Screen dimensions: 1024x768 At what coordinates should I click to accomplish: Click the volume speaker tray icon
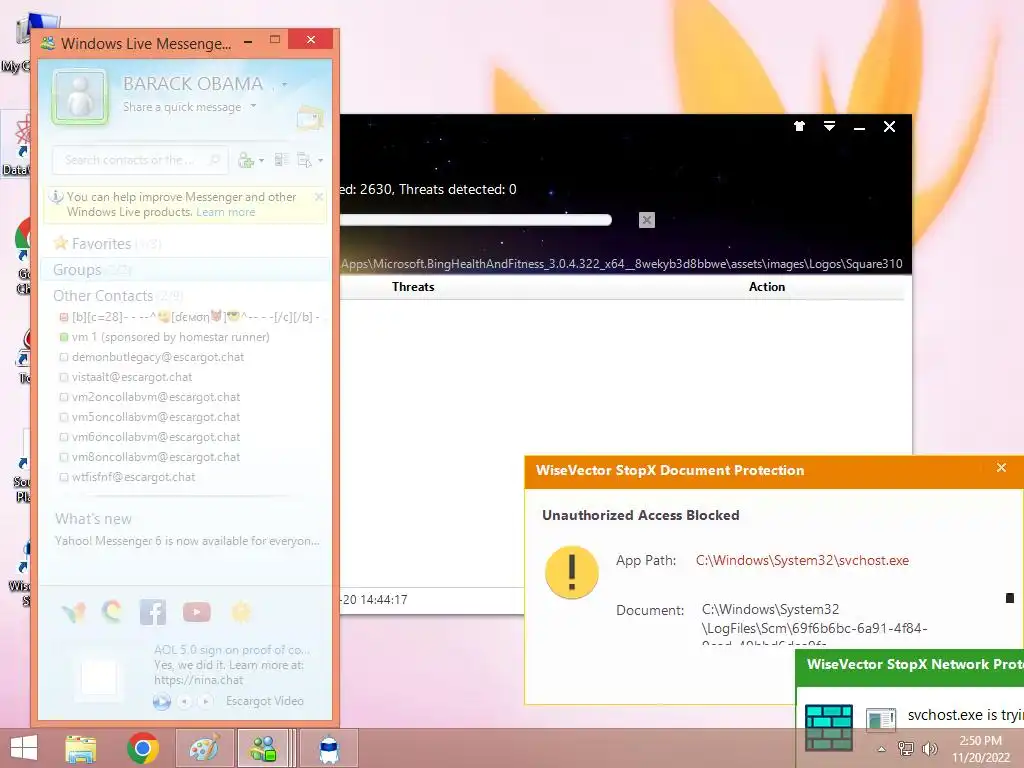[929, 748]
